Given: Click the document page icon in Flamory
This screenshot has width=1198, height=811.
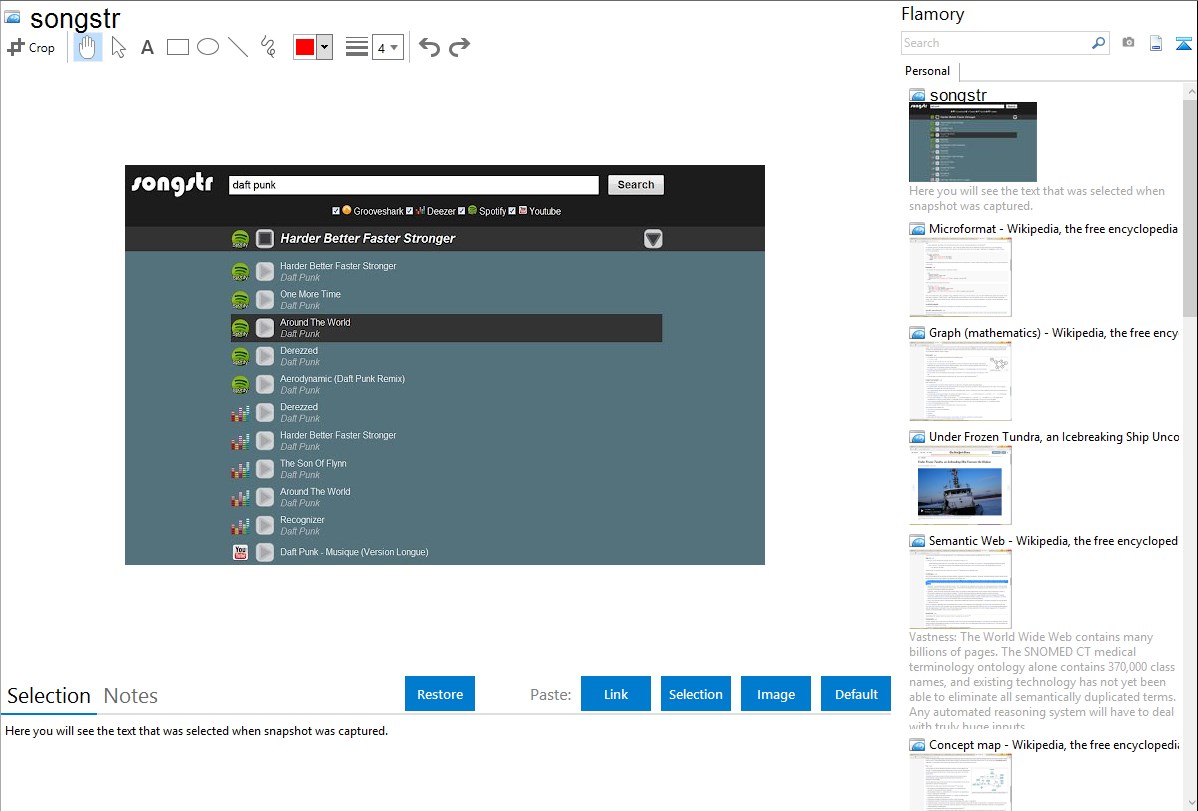Looking at the screenshot, I should (x=1156, y=43).
